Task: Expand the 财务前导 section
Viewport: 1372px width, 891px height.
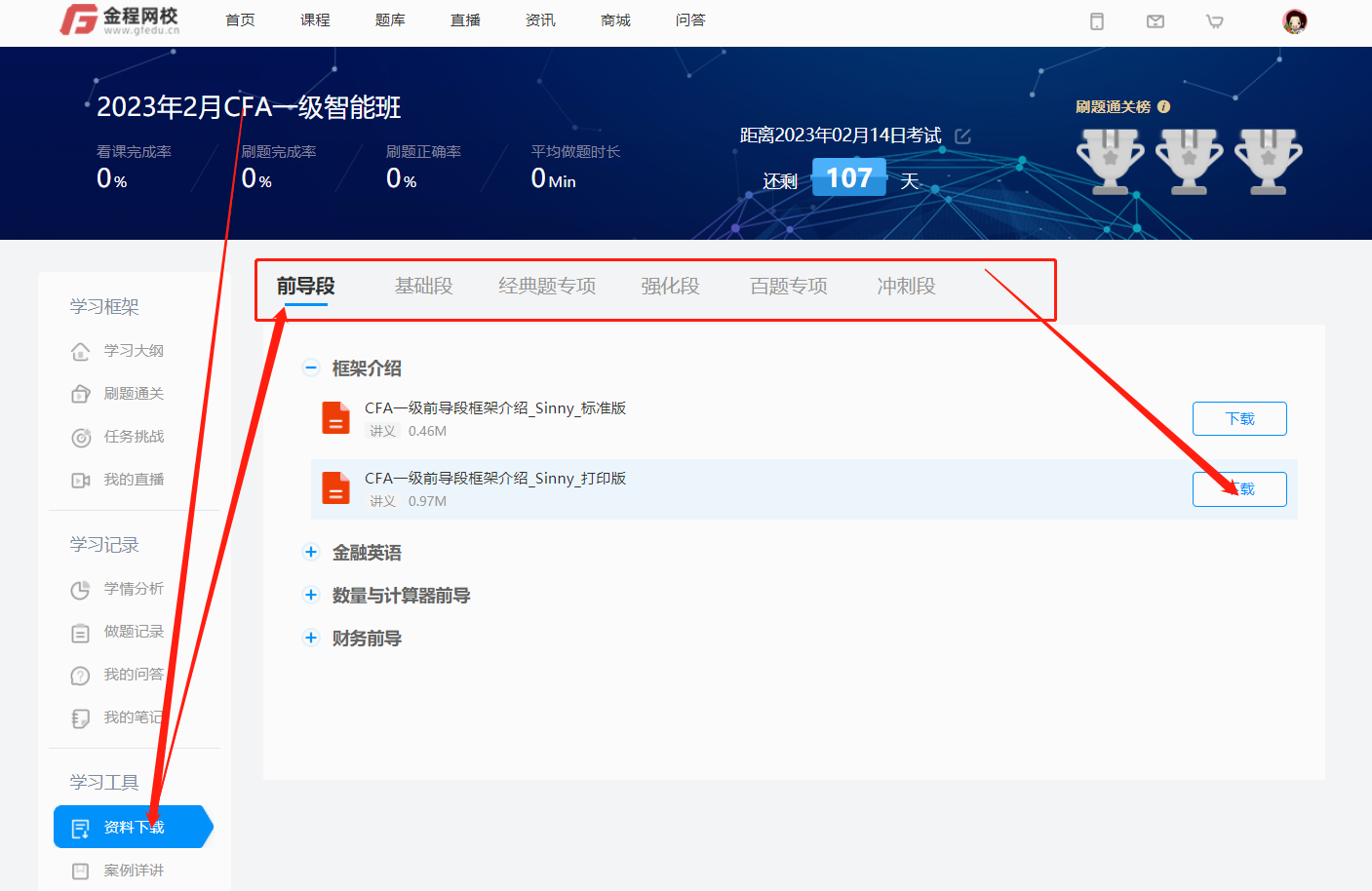Action: point(311,638)
